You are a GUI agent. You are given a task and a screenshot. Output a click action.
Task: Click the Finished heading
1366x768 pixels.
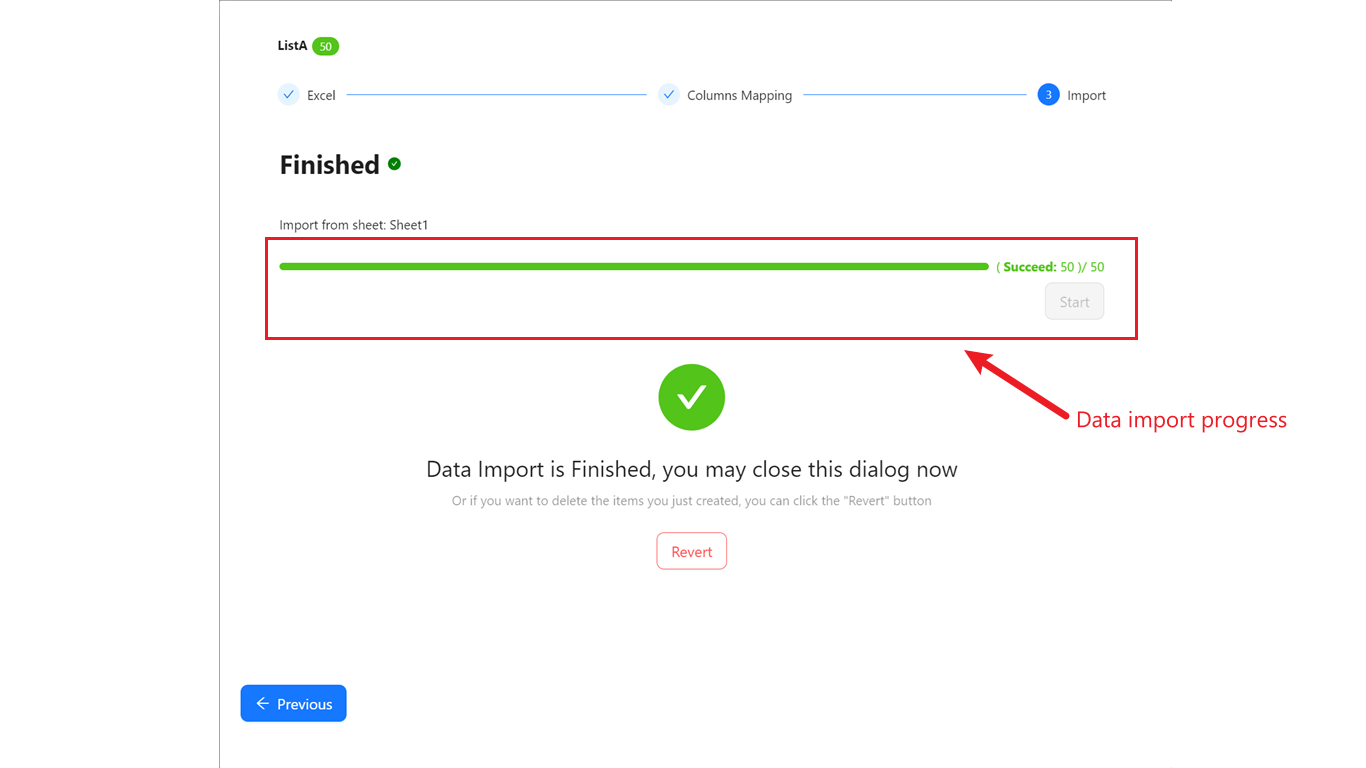tap(329, 165)
